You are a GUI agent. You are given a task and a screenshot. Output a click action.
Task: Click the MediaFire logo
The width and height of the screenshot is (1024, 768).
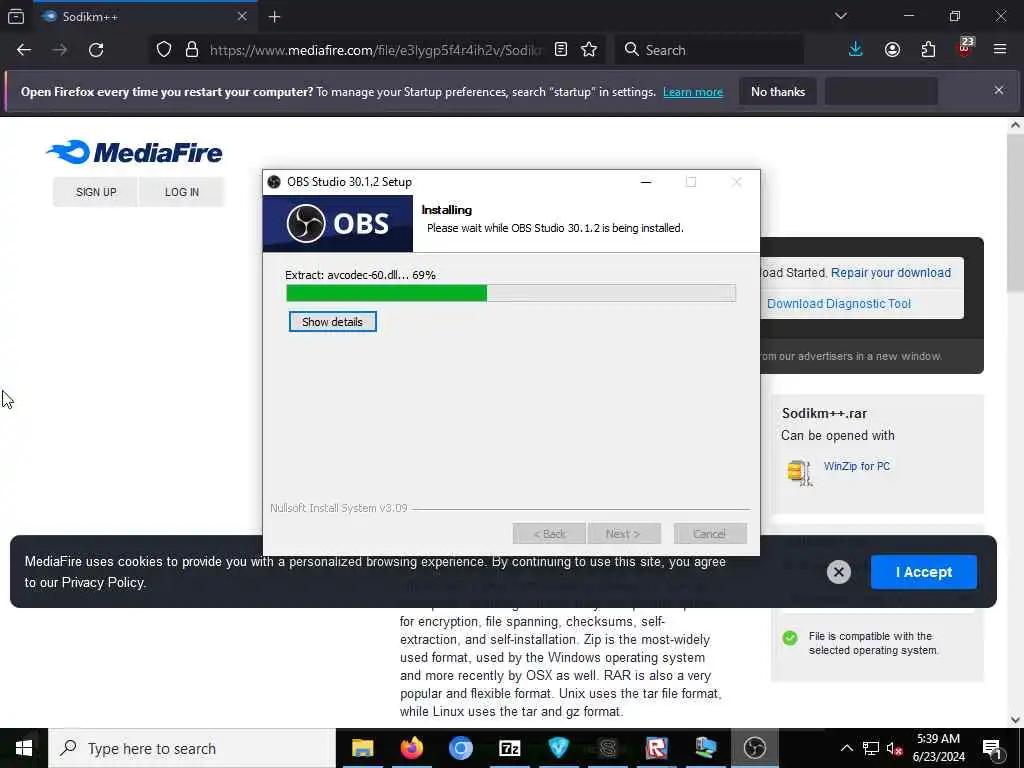point(134,152)
